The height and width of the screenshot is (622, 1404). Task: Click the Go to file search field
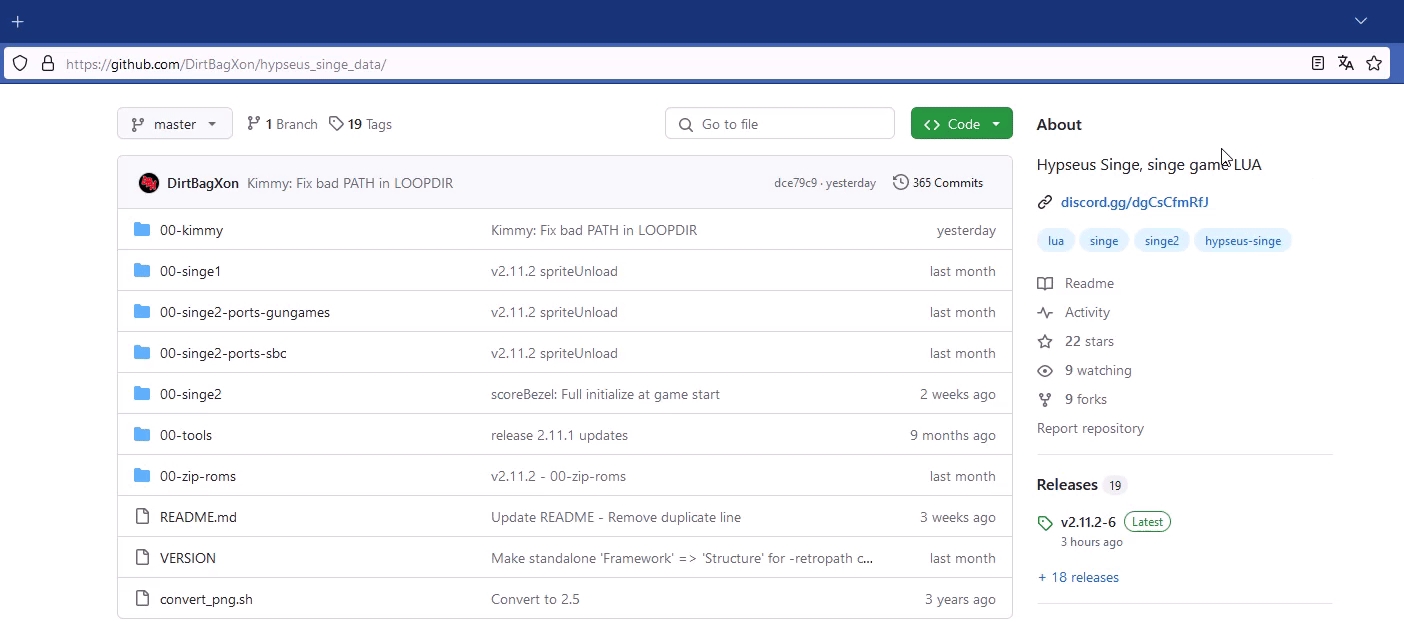click(780, 124)
